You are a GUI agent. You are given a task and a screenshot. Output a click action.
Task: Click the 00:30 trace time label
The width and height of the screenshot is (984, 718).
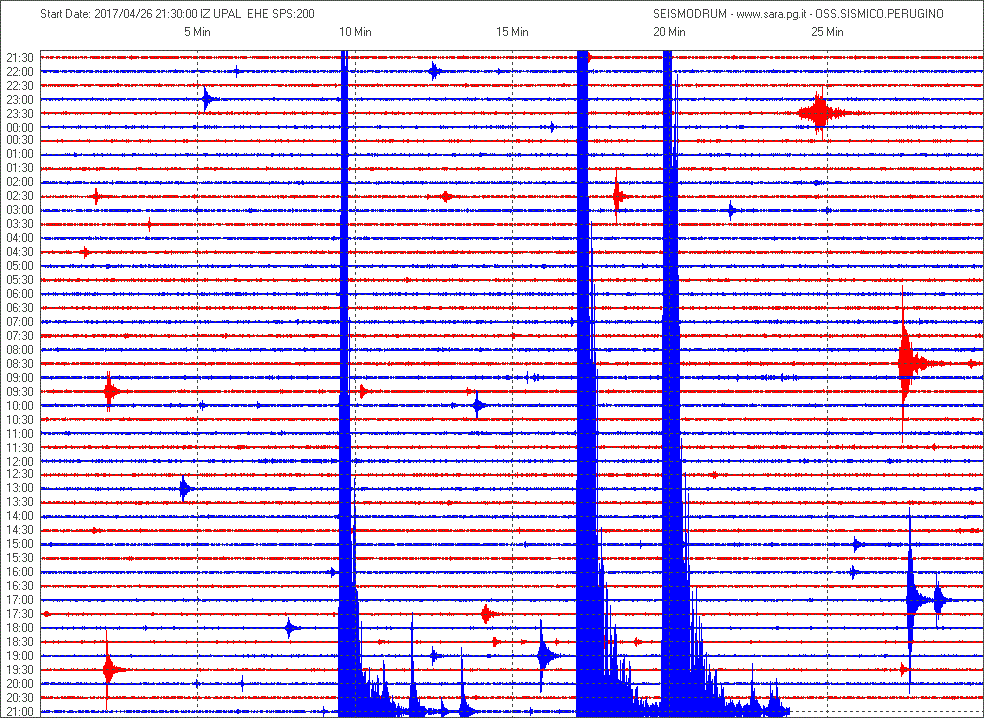[19, 141]
